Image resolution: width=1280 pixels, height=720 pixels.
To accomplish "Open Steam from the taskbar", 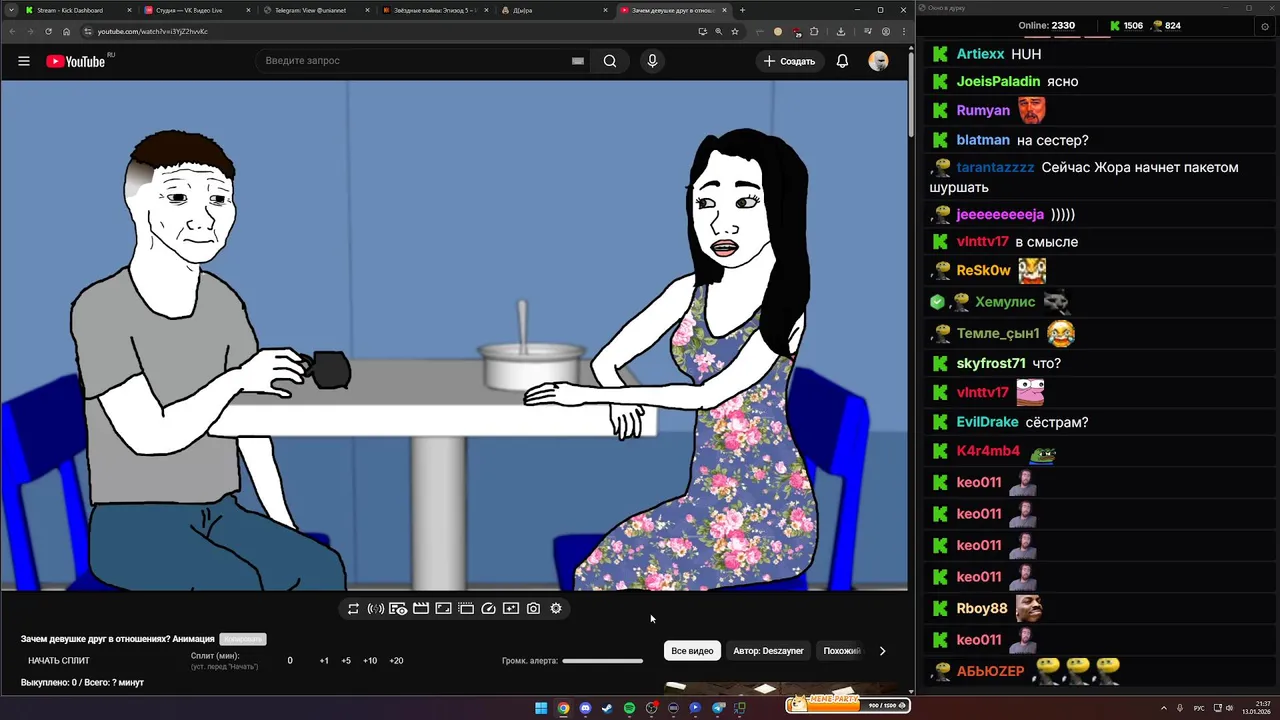I will [x=607, y=708].
